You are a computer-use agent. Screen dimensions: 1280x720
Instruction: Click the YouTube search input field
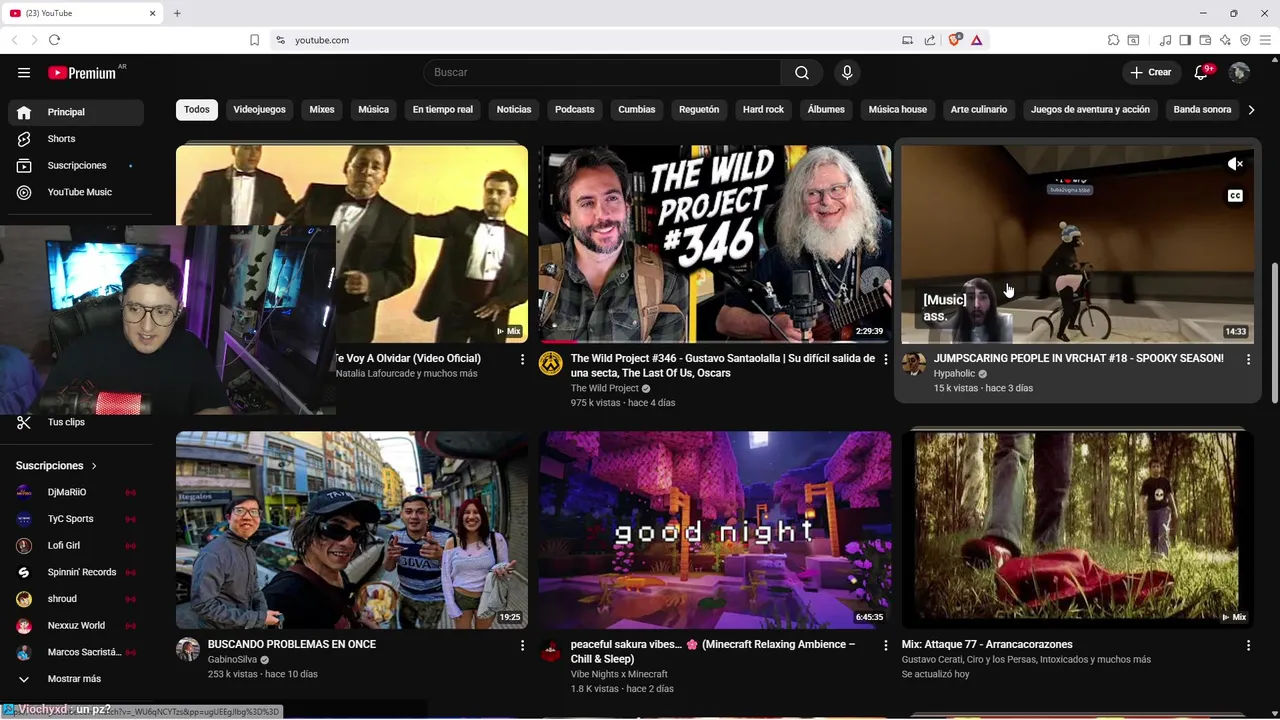click(602, 72)
